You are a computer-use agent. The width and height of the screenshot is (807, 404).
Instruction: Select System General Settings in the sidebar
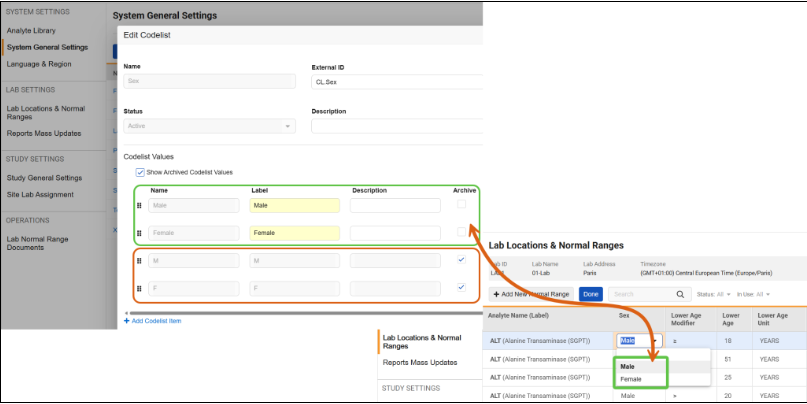(47, 47)
